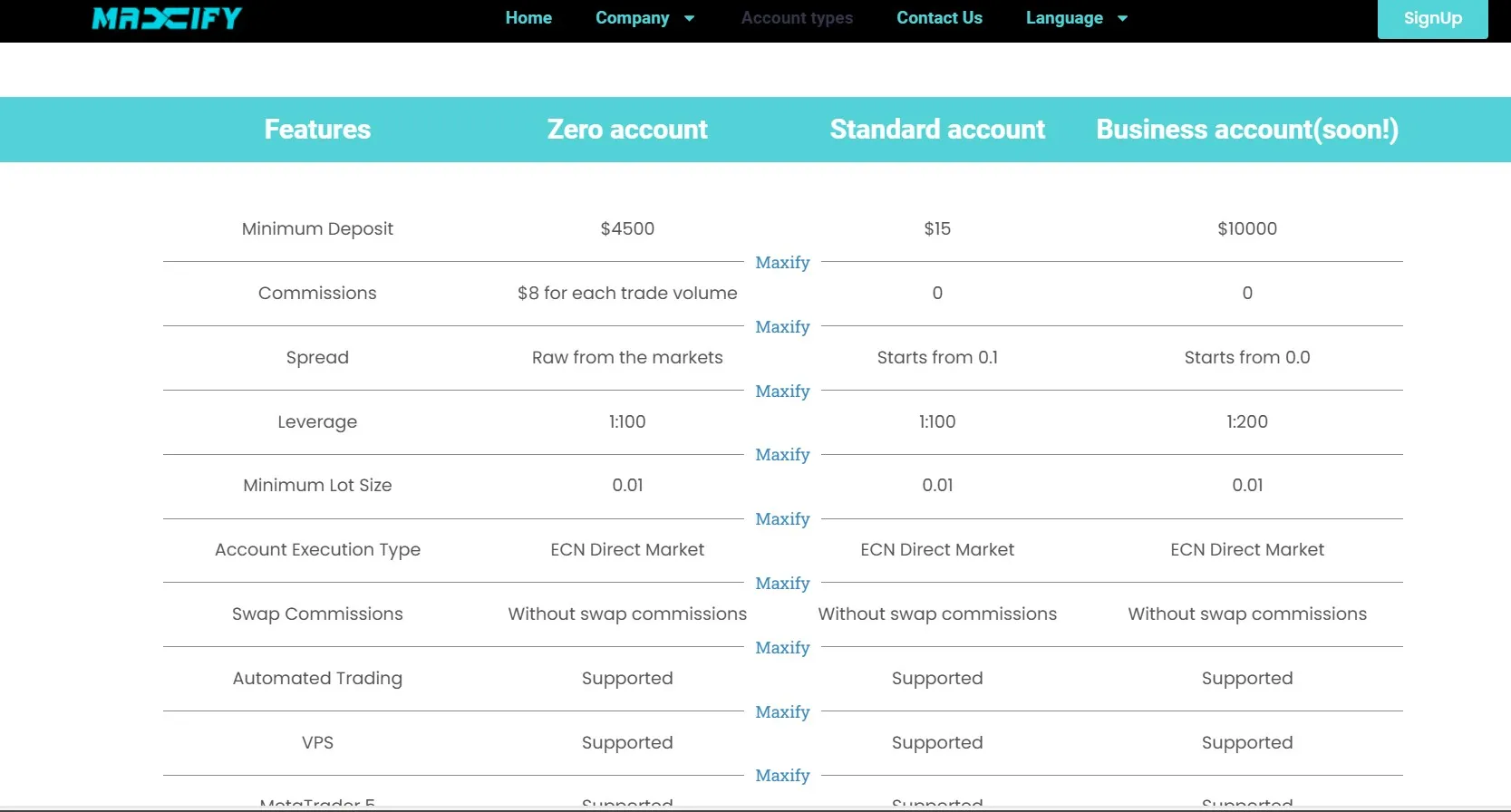Click the $15 minimum deposit value
This screenshot has width=1511, height=812.
[x=937, y=228]
